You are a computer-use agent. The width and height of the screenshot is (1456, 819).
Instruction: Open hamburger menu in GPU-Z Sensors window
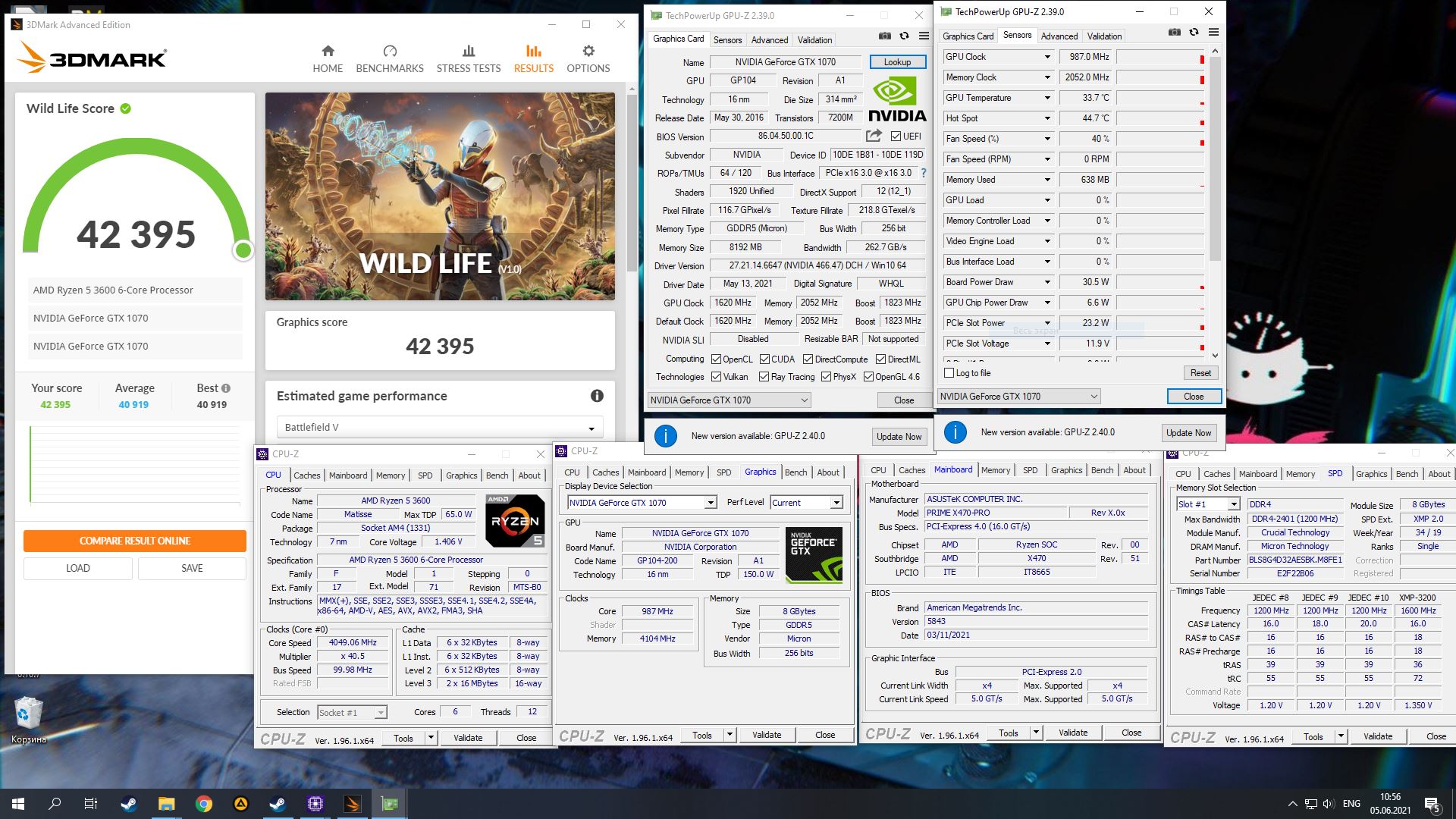[x=1213, y=33]
